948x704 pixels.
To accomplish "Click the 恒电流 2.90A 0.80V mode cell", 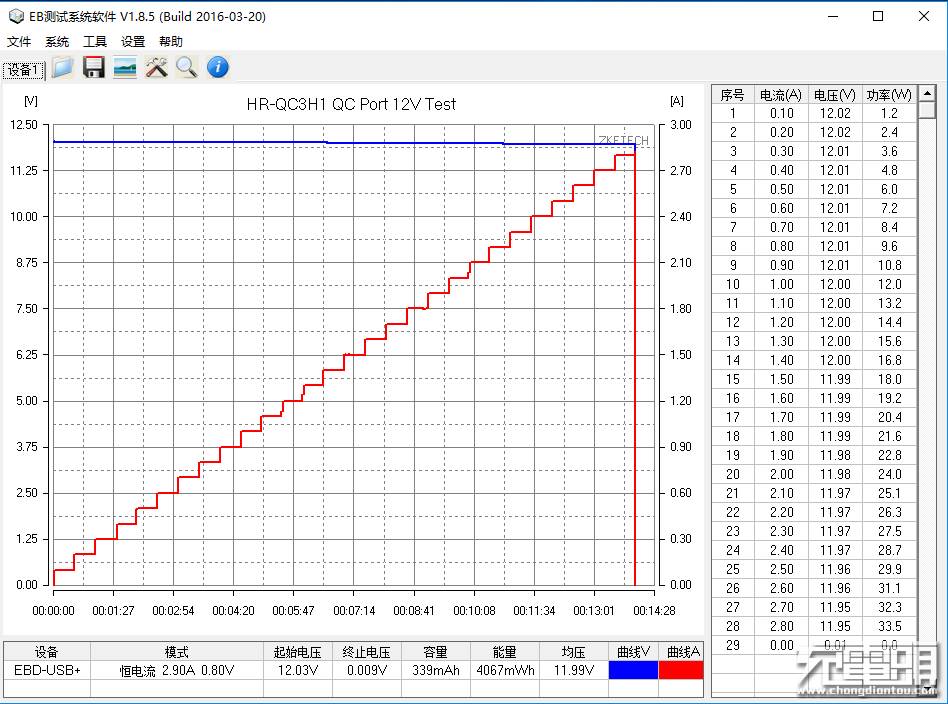I will (177, 670).
